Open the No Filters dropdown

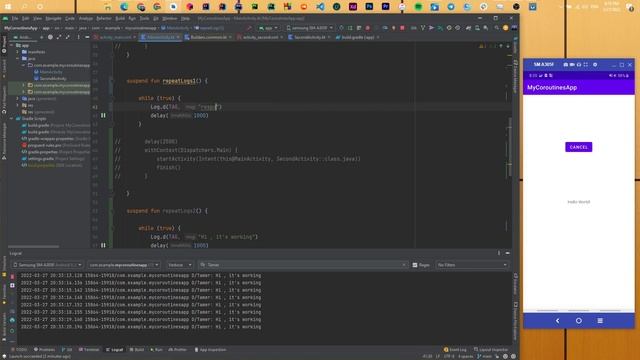[472, 265]
